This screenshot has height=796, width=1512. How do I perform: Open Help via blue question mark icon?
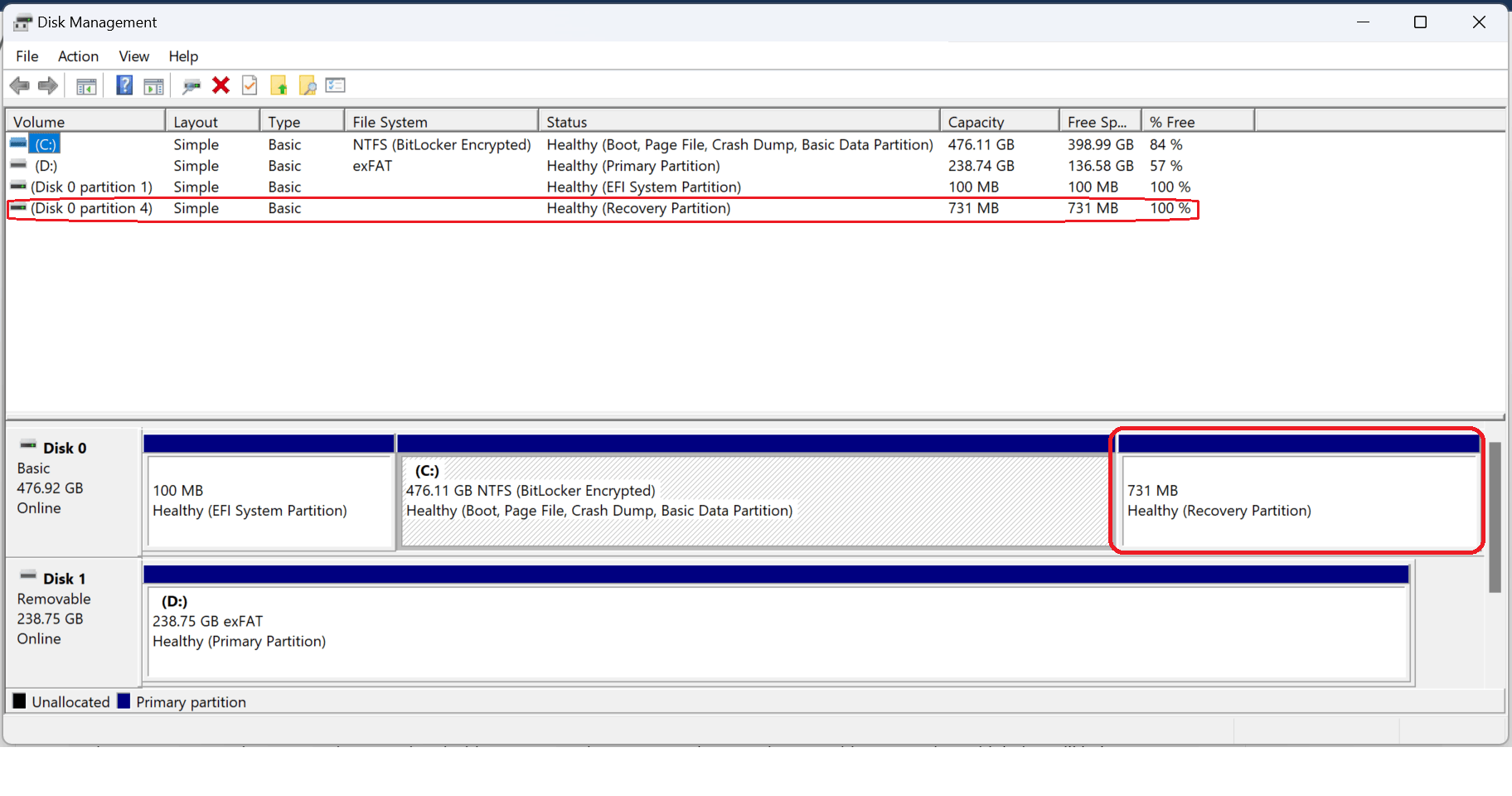pos(124,85)
